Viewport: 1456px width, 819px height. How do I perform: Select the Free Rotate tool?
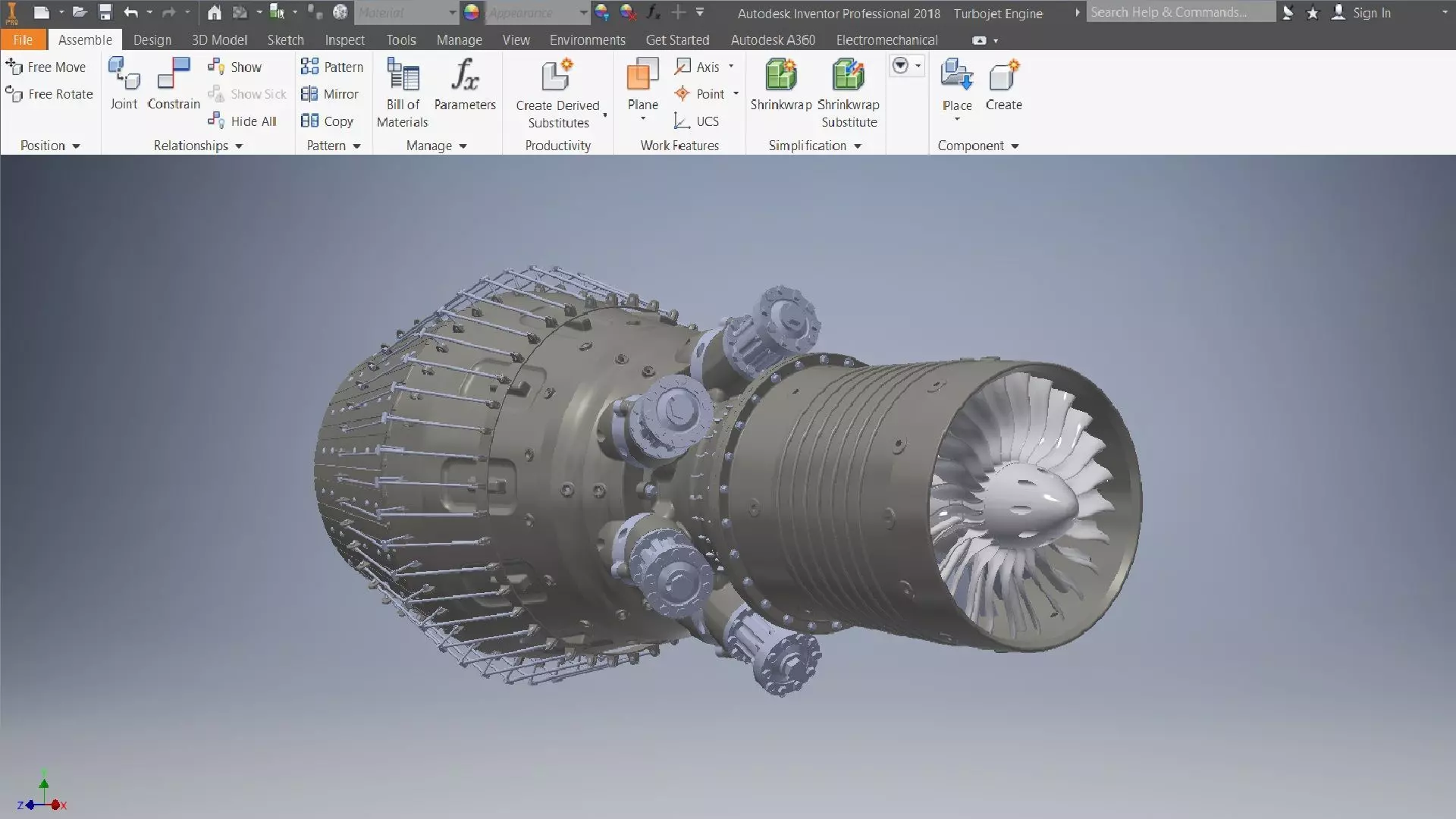click(x=49, y=94)
